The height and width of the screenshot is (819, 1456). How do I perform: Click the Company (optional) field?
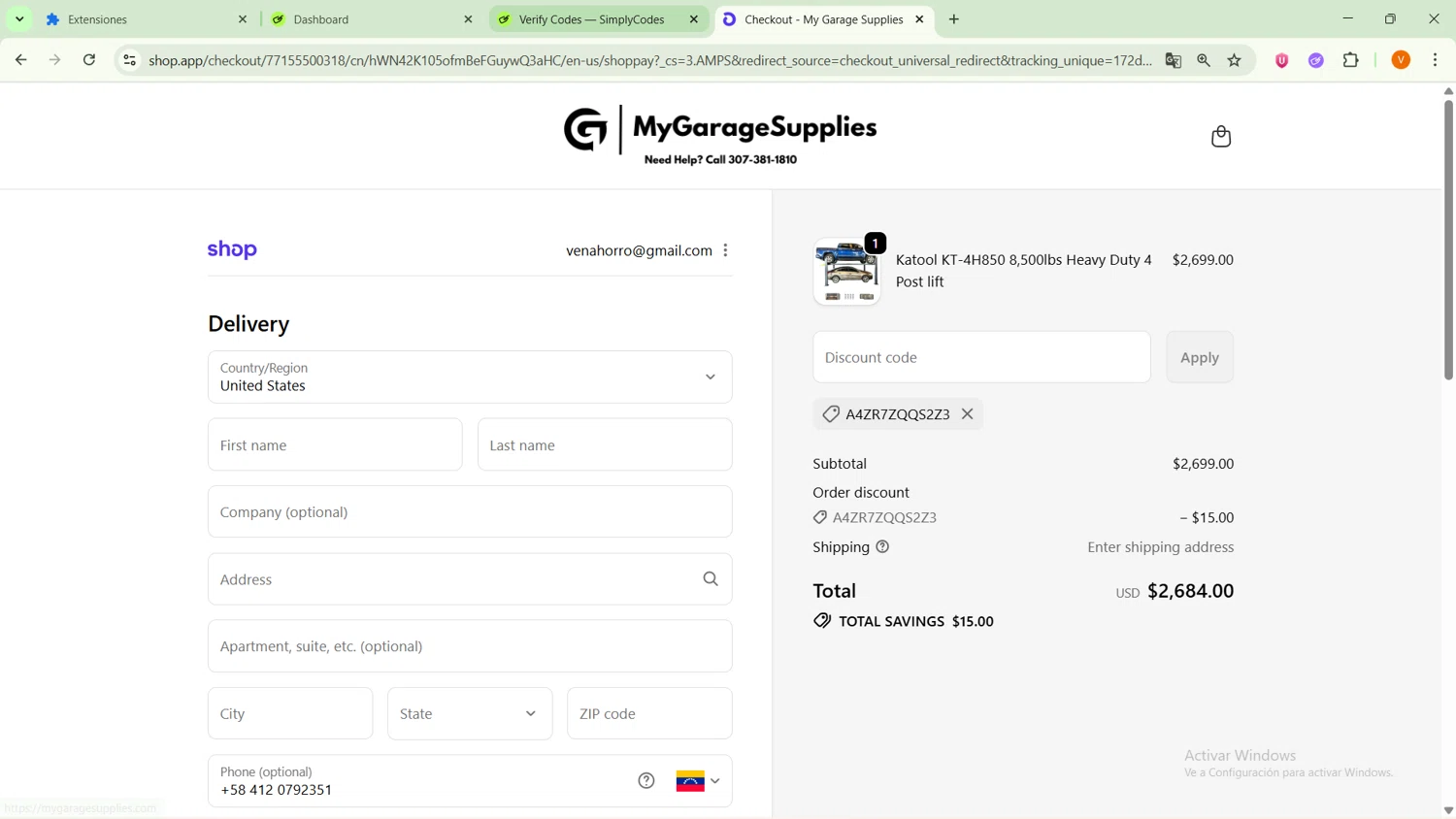470,511
